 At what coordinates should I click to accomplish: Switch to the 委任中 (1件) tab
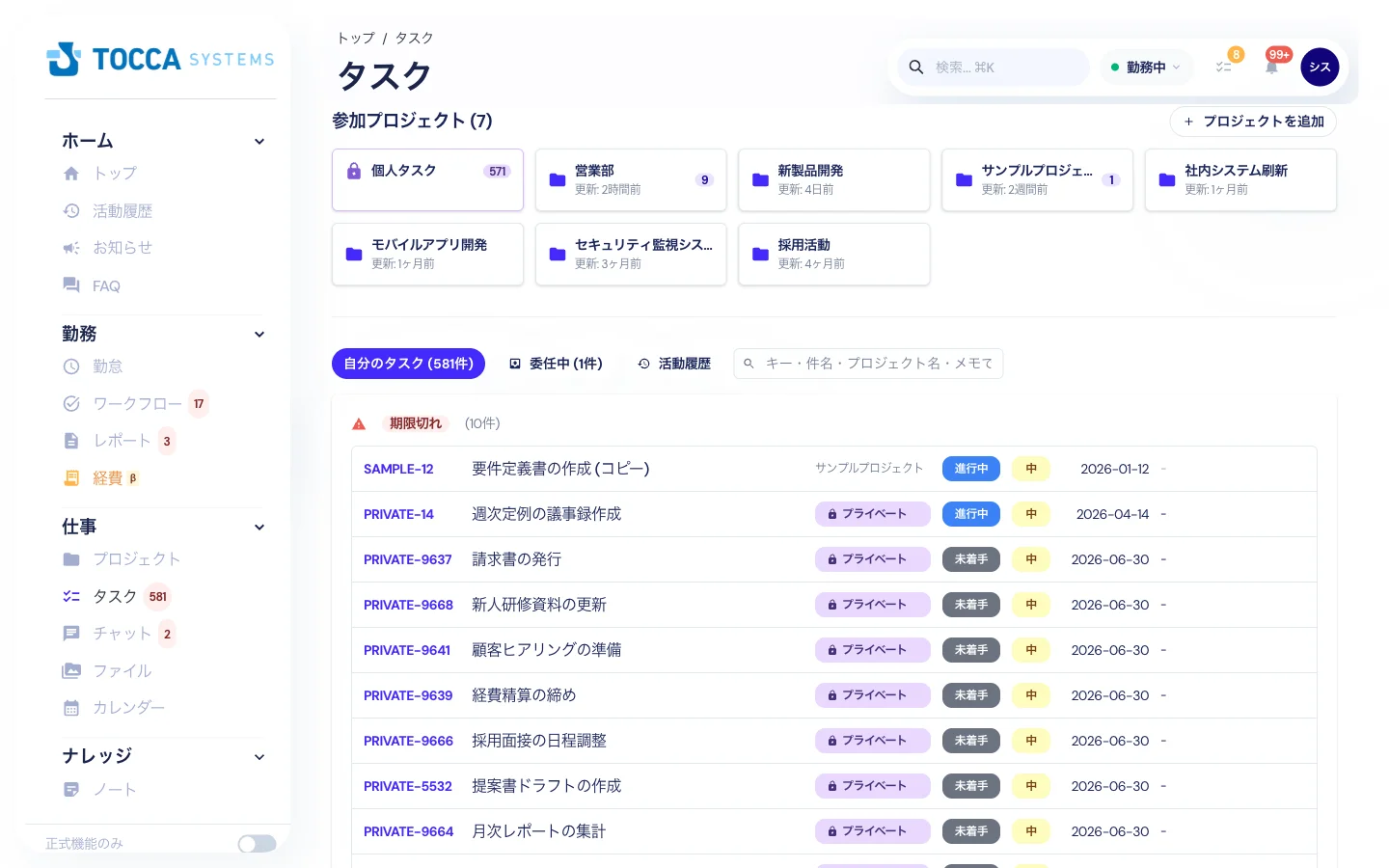click(x=556, y=364)
